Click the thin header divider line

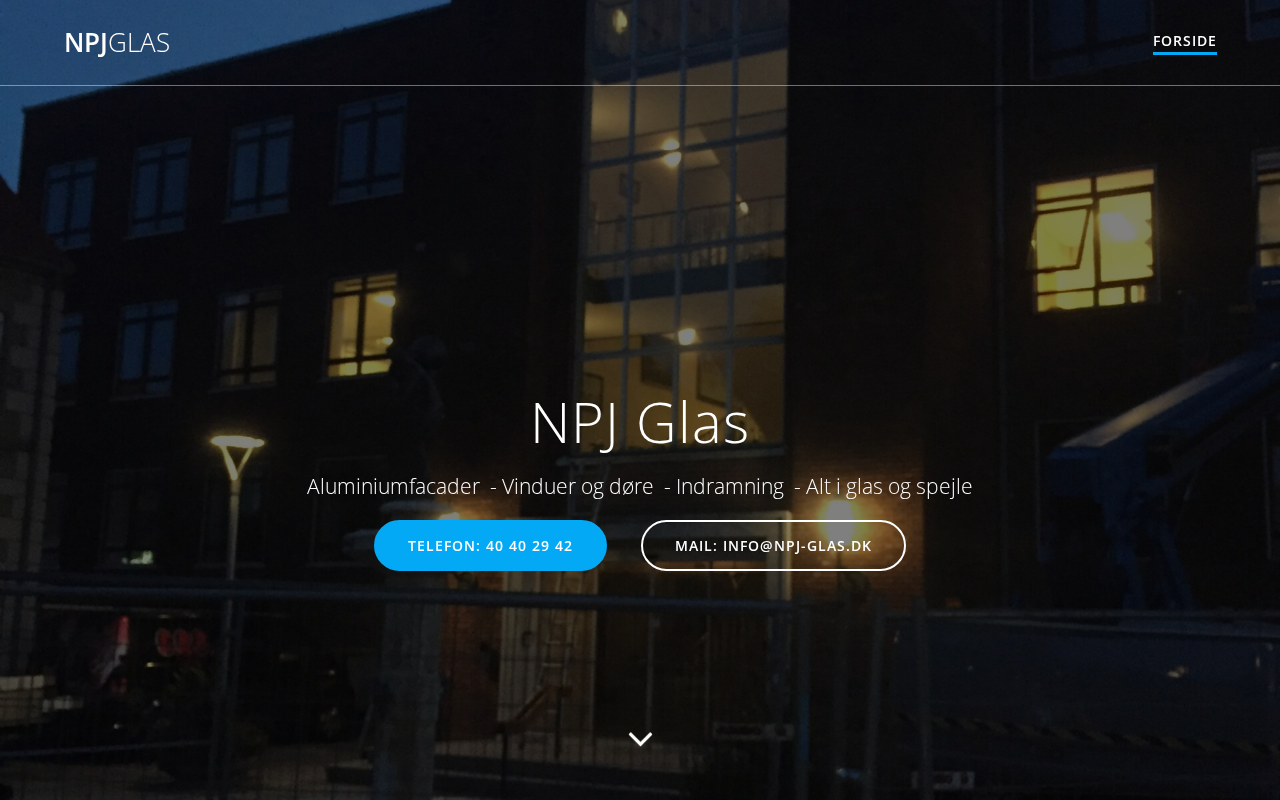point(640,85)
